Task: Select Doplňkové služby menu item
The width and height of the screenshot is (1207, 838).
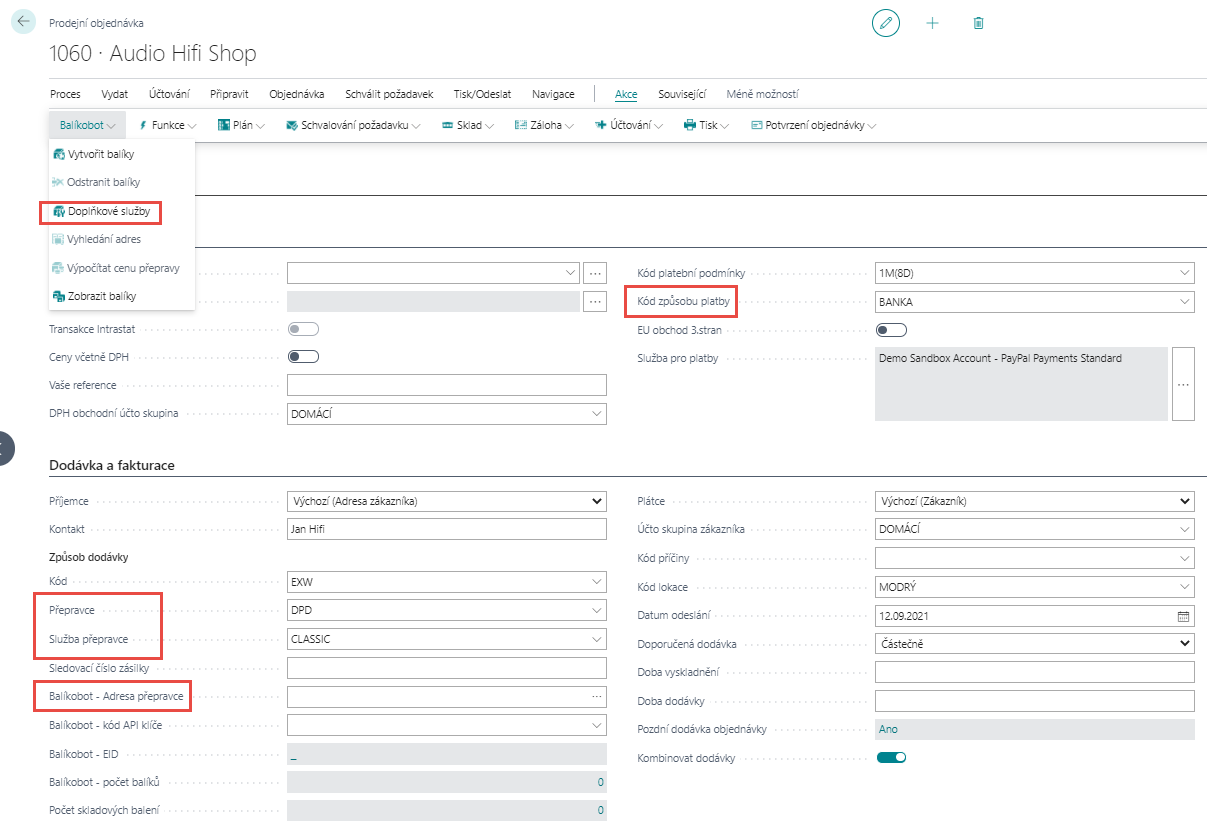Action: coord(108,212)
